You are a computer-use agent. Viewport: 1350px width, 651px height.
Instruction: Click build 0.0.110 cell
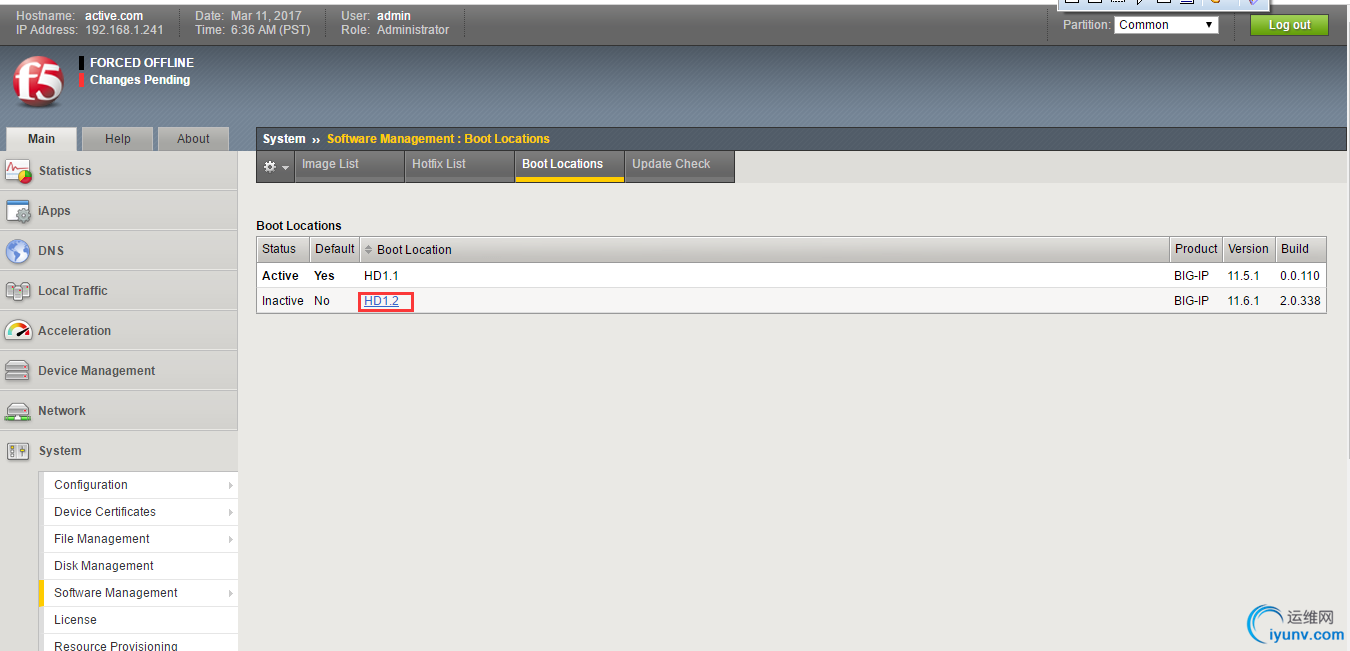click(x=1300, y=275)
